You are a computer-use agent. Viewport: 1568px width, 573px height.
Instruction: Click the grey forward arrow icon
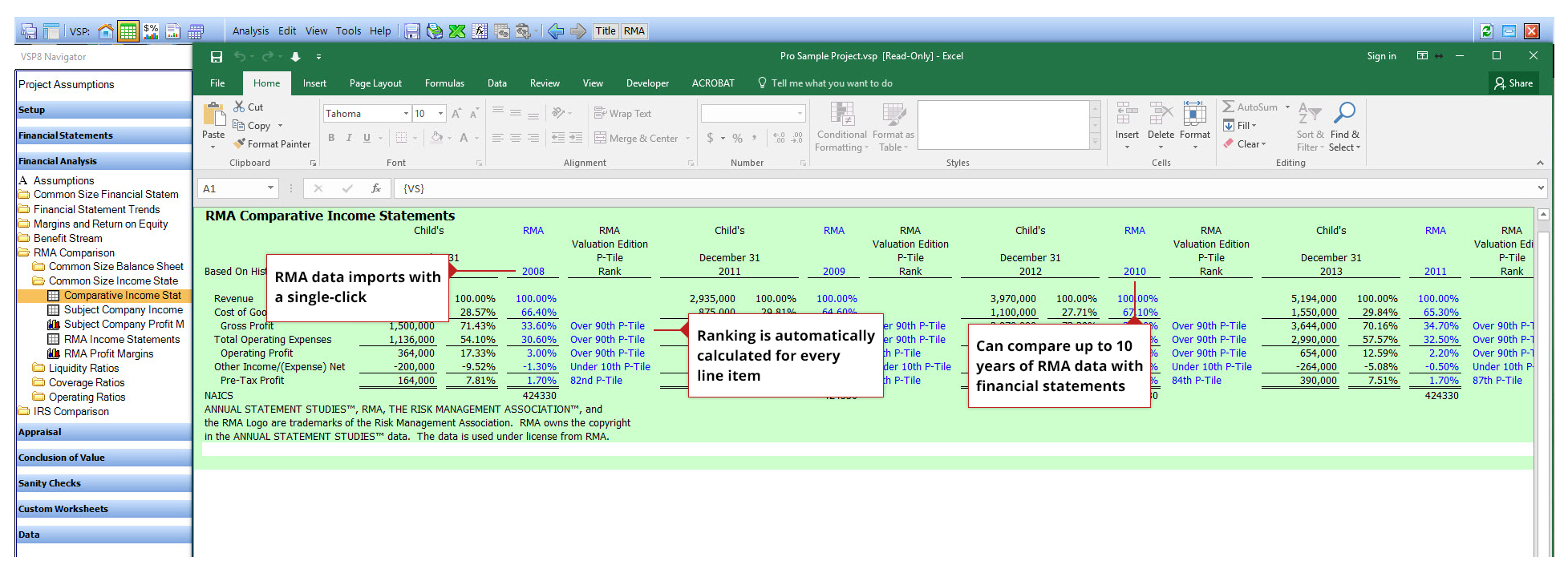coord(577,31)
